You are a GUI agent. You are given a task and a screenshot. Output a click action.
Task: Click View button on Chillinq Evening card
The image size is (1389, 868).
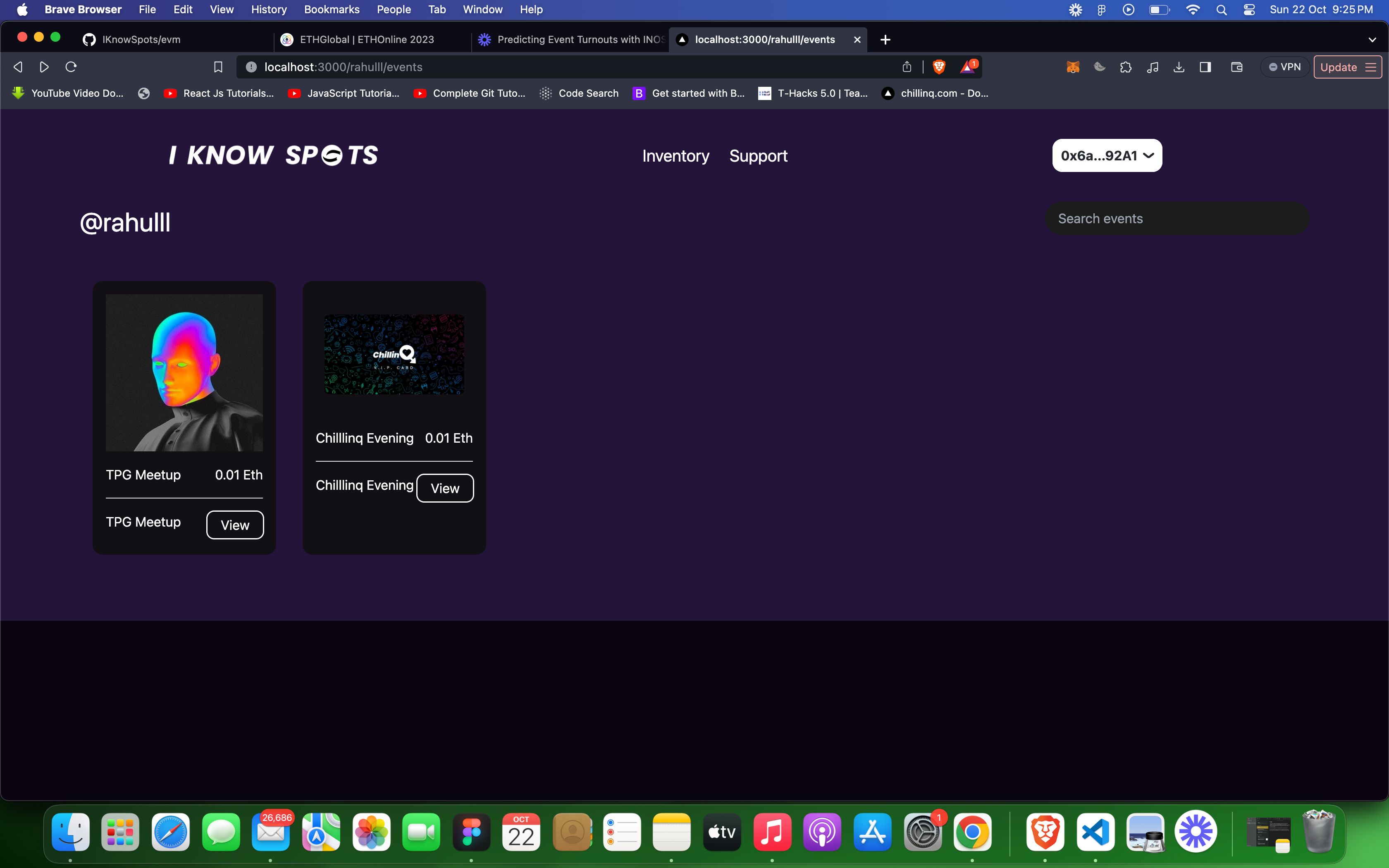click(x=445, y=488)
